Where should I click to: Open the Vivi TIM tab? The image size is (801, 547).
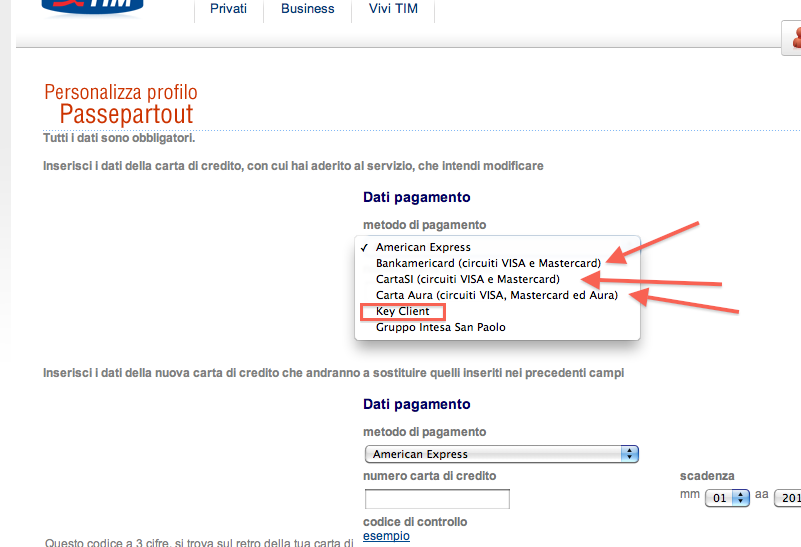coord(393,9)
